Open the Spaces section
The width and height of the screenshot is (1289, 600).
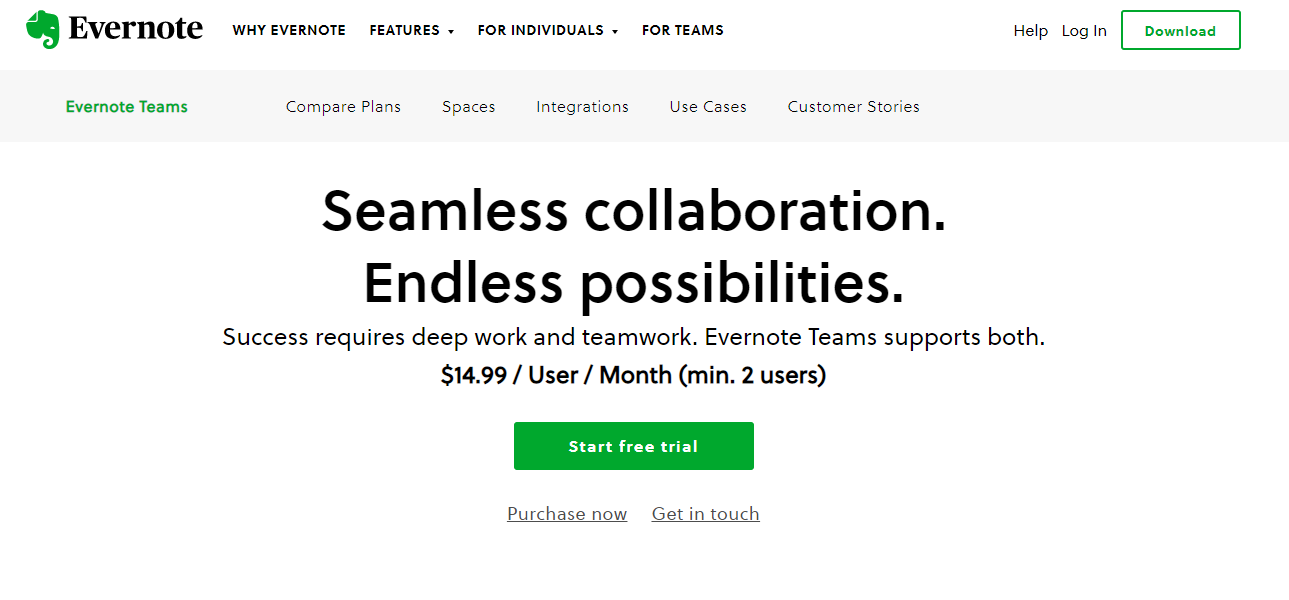tap(468, 106)
